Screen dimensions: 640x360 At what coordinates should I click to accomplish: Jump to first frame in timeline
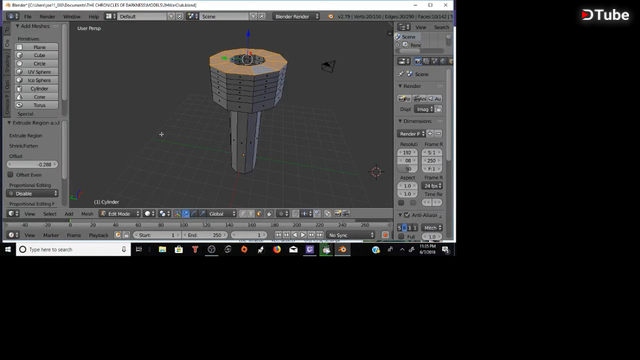[x=278, y=235]
